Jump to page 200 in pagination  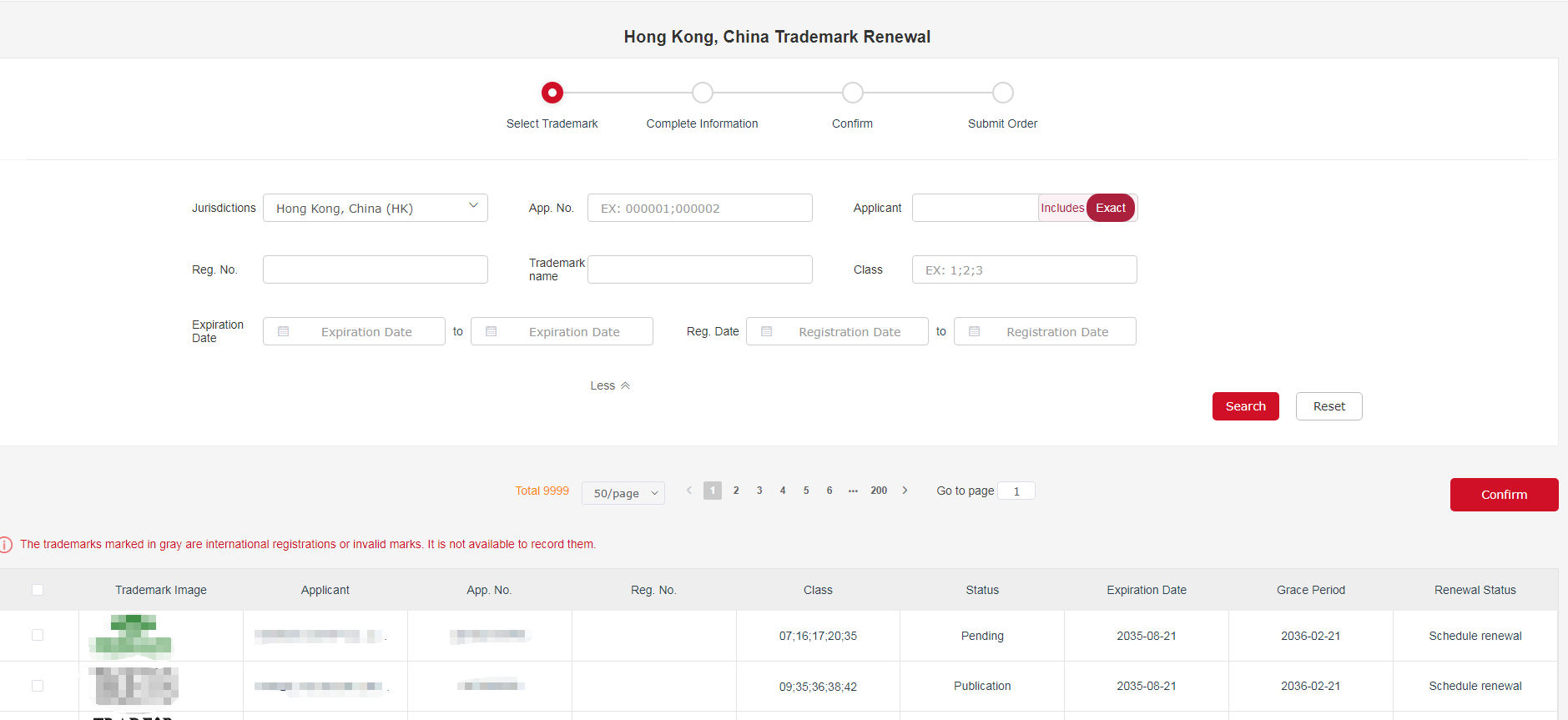879,491
